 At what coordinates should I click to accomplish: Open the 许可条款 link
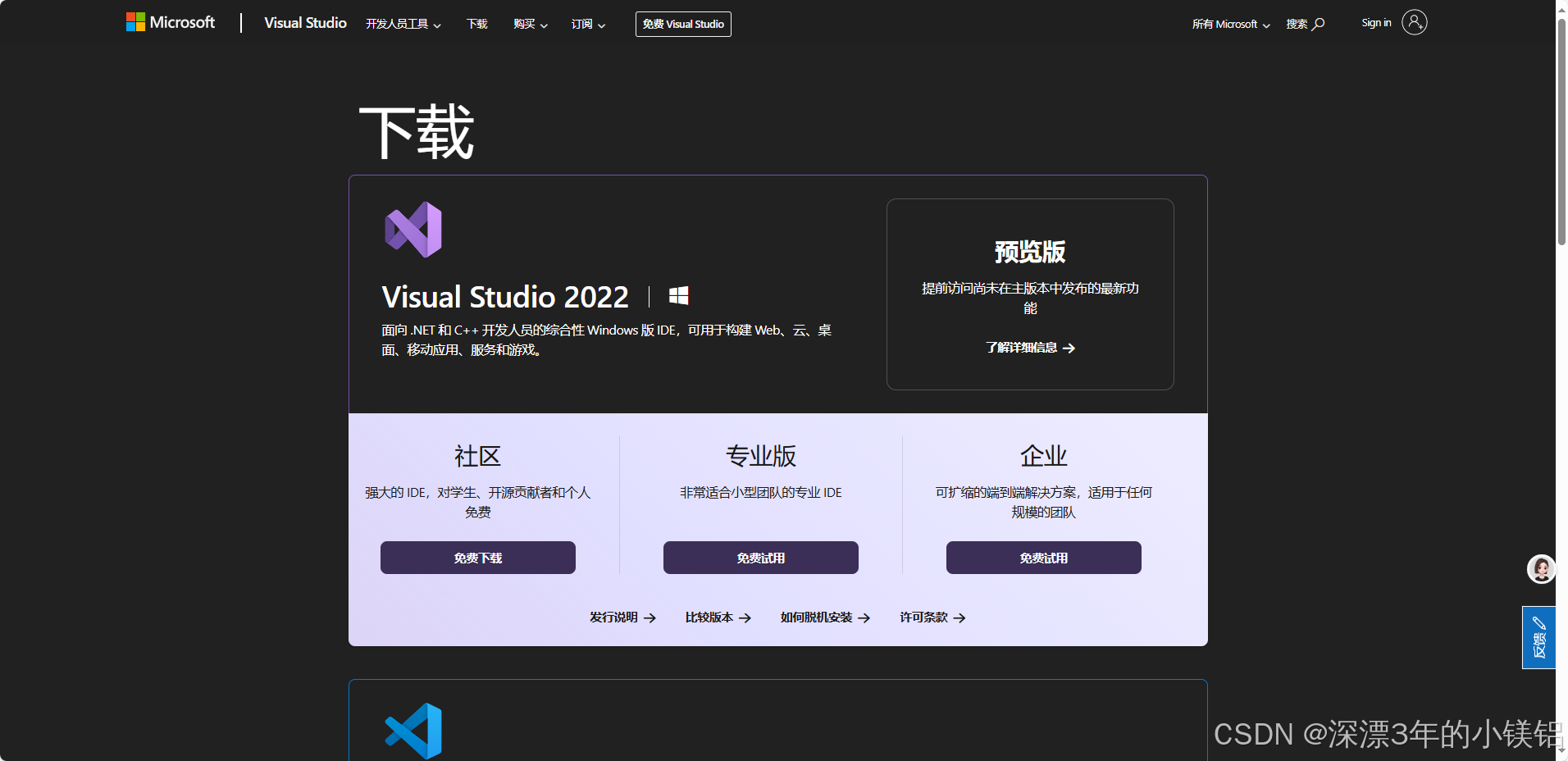(932, 617)
